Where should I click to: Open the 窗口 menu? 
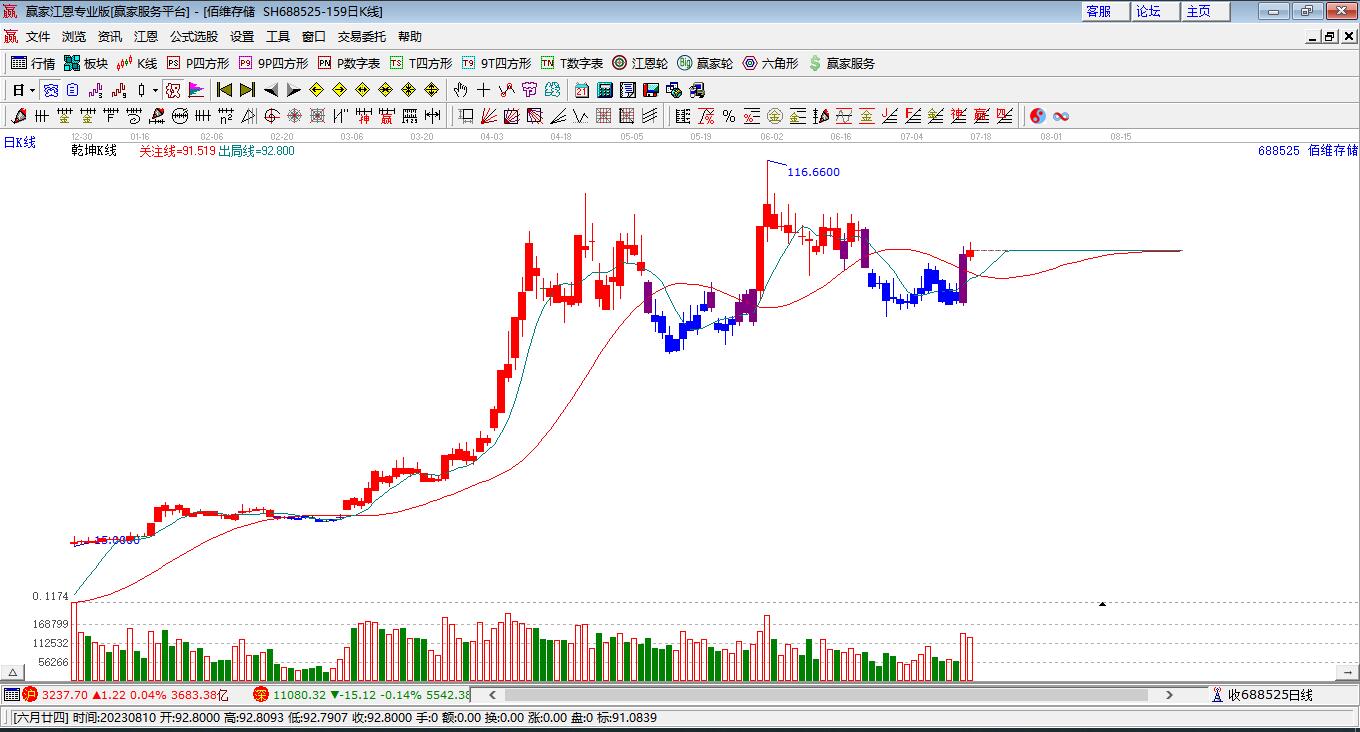[314, 37]
